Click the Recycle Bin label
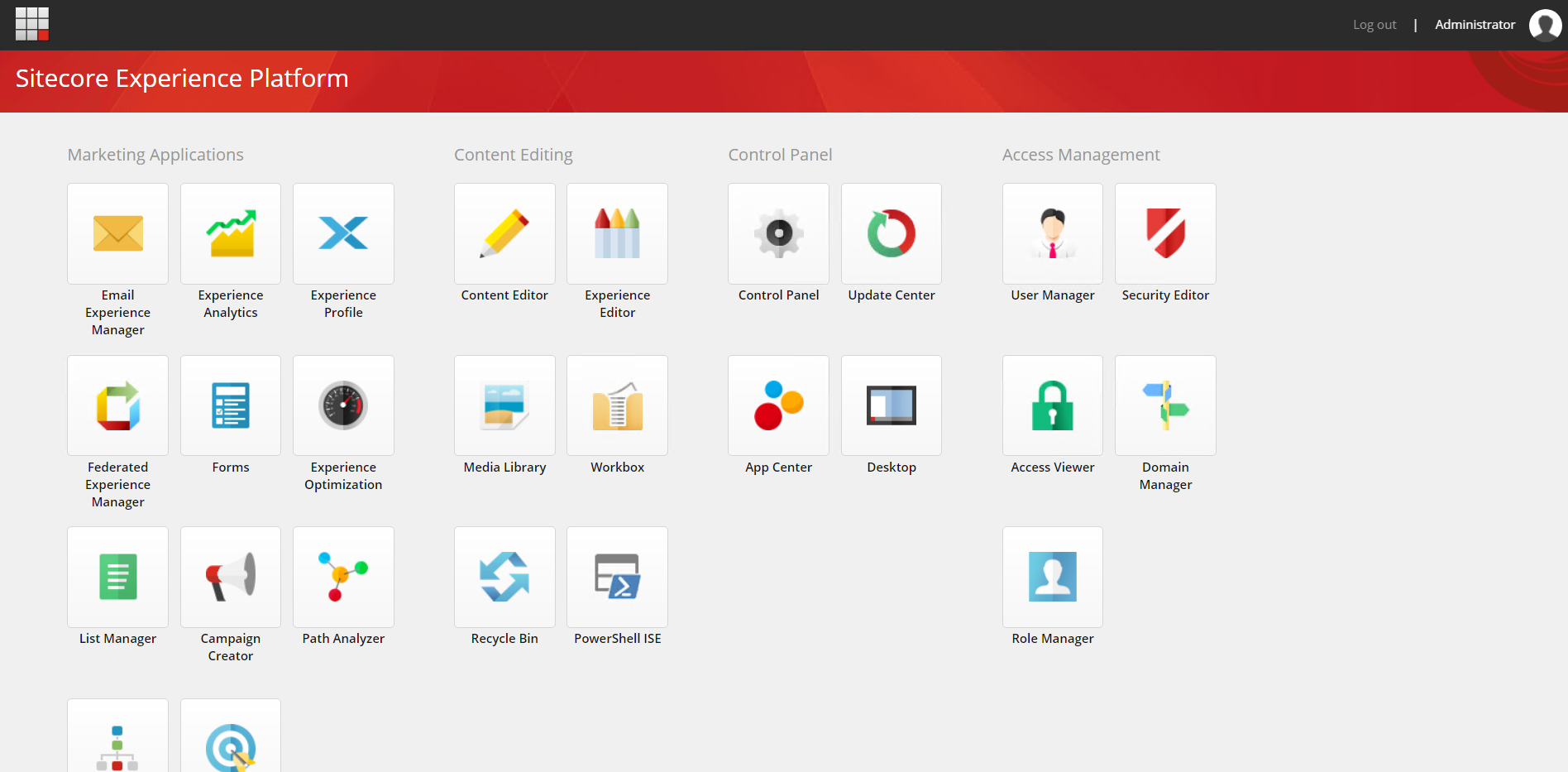The width and height of the screenshot is (1568, 772). tap(504, 639)
